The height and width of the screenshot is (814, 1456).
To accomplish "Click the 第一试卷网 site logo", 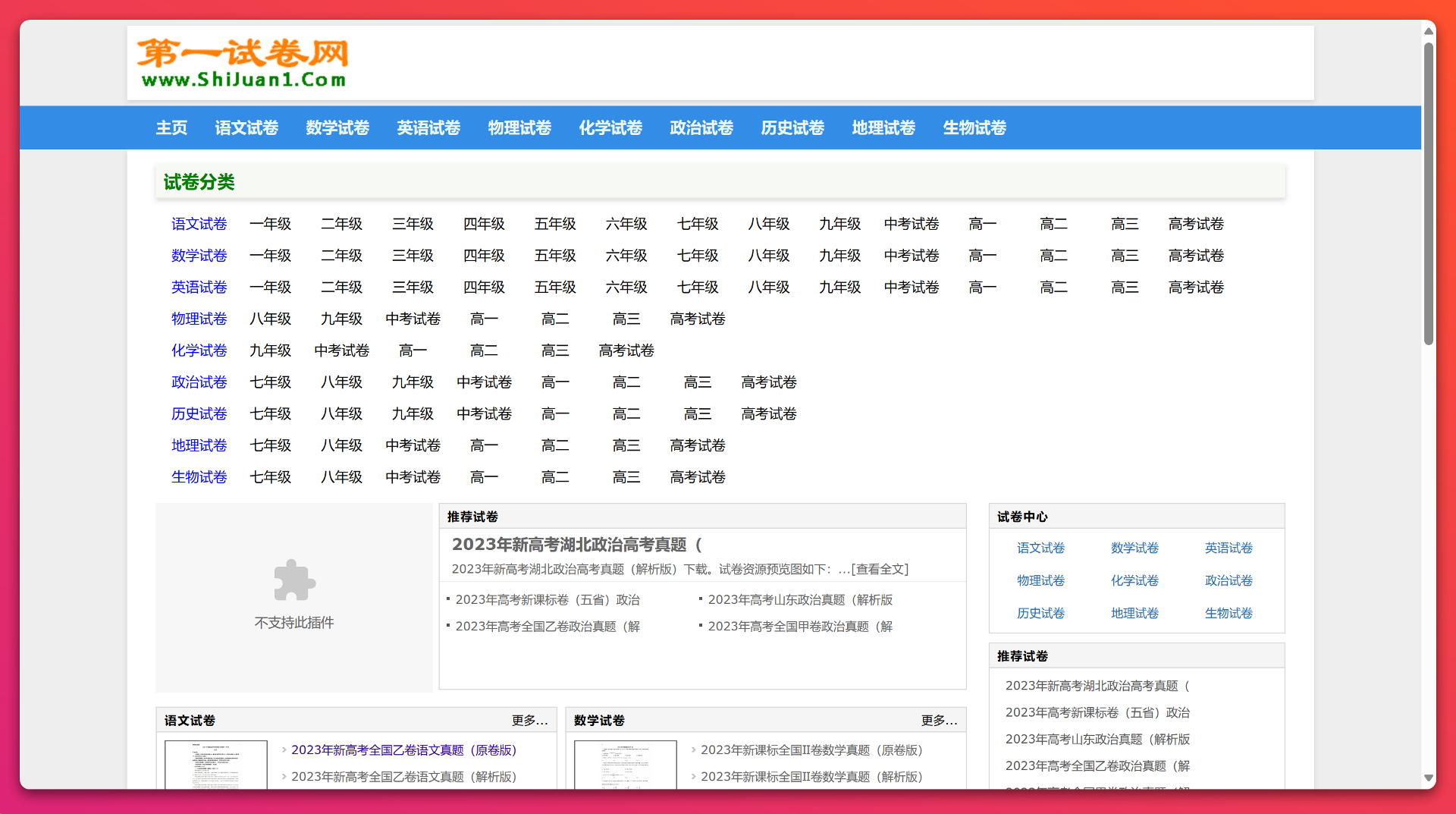I will 242,63.
